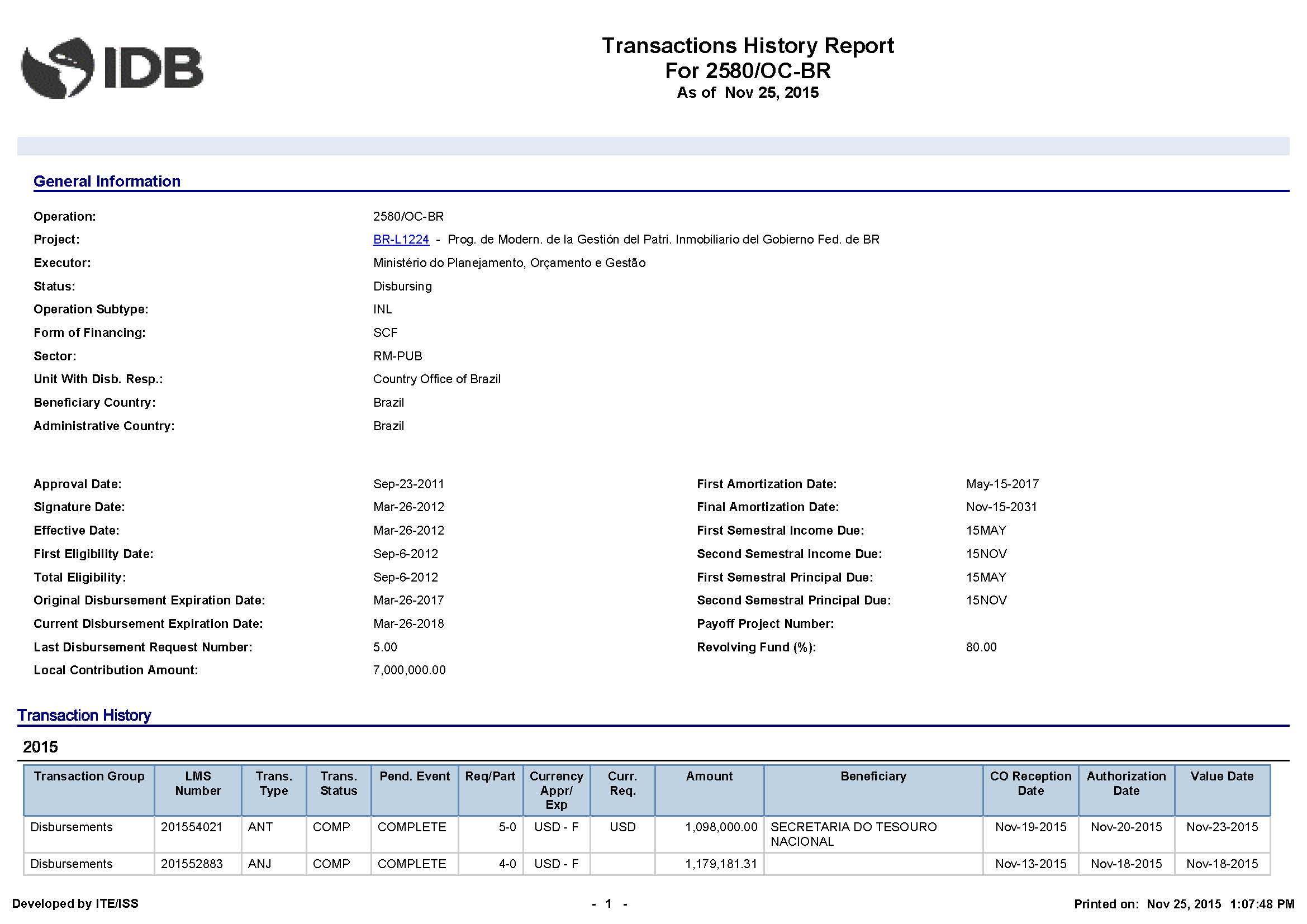The image size is (1307, 924).
Task: Select the Authorization Date column header
Action: (x=1126, y=783)
